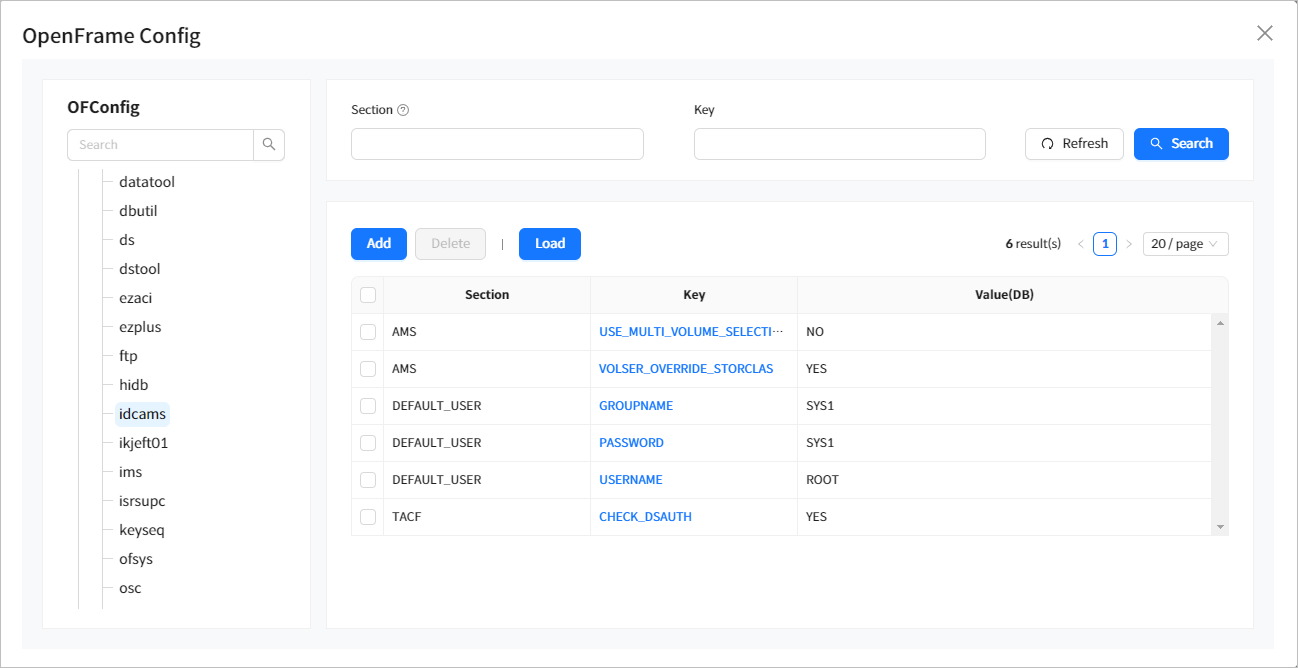Click the Load button
1298x668 pixels.
[549, 244]
